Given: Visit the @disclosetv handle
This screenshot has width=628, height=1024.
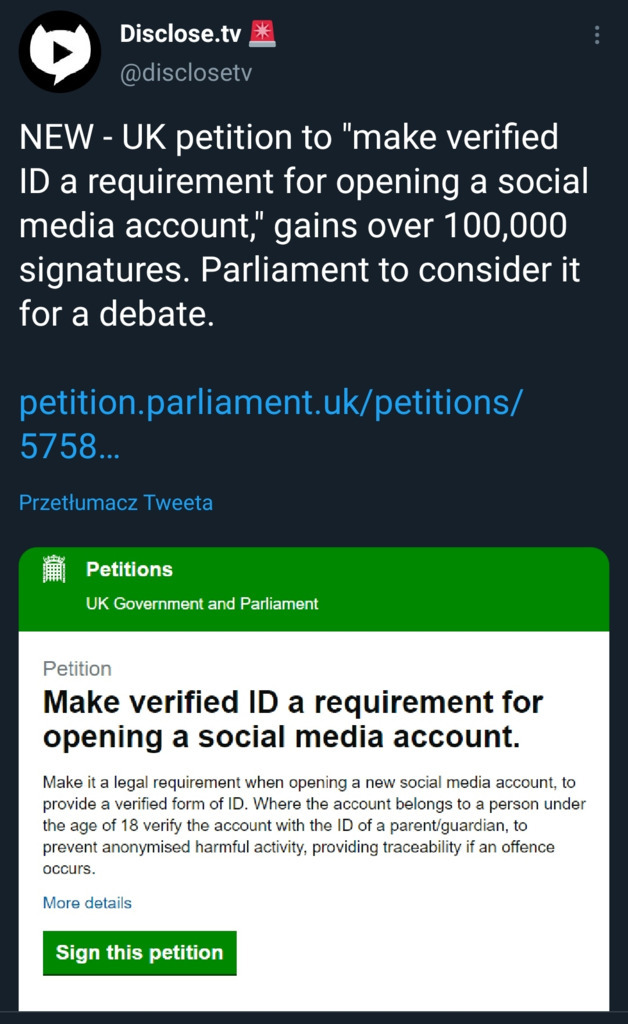Looking at the screenshot, I should [x=186, y=72].
